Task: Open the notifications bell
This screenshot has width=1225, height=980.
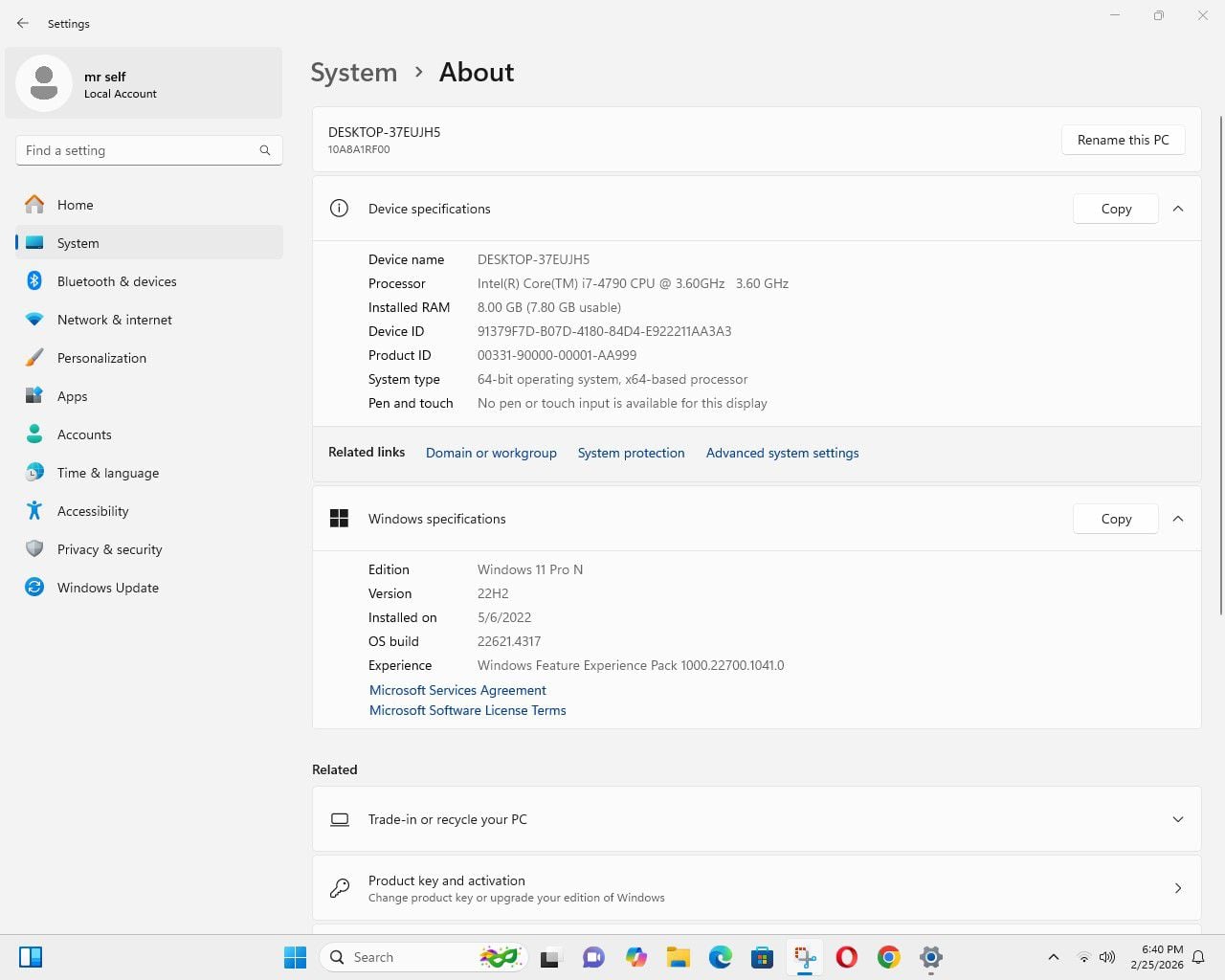Action: [x=1198, y=957]
